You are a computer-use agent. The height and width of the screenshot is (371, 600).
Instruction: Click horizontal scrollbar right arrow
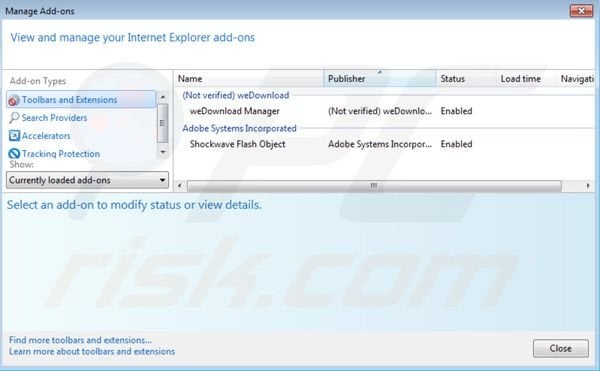[x=588, y=186]
